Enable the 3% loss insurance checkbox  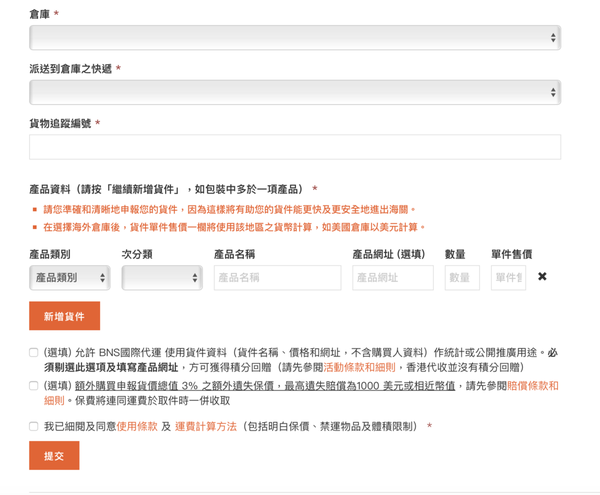pyautogui.click(x=34, y=385)
